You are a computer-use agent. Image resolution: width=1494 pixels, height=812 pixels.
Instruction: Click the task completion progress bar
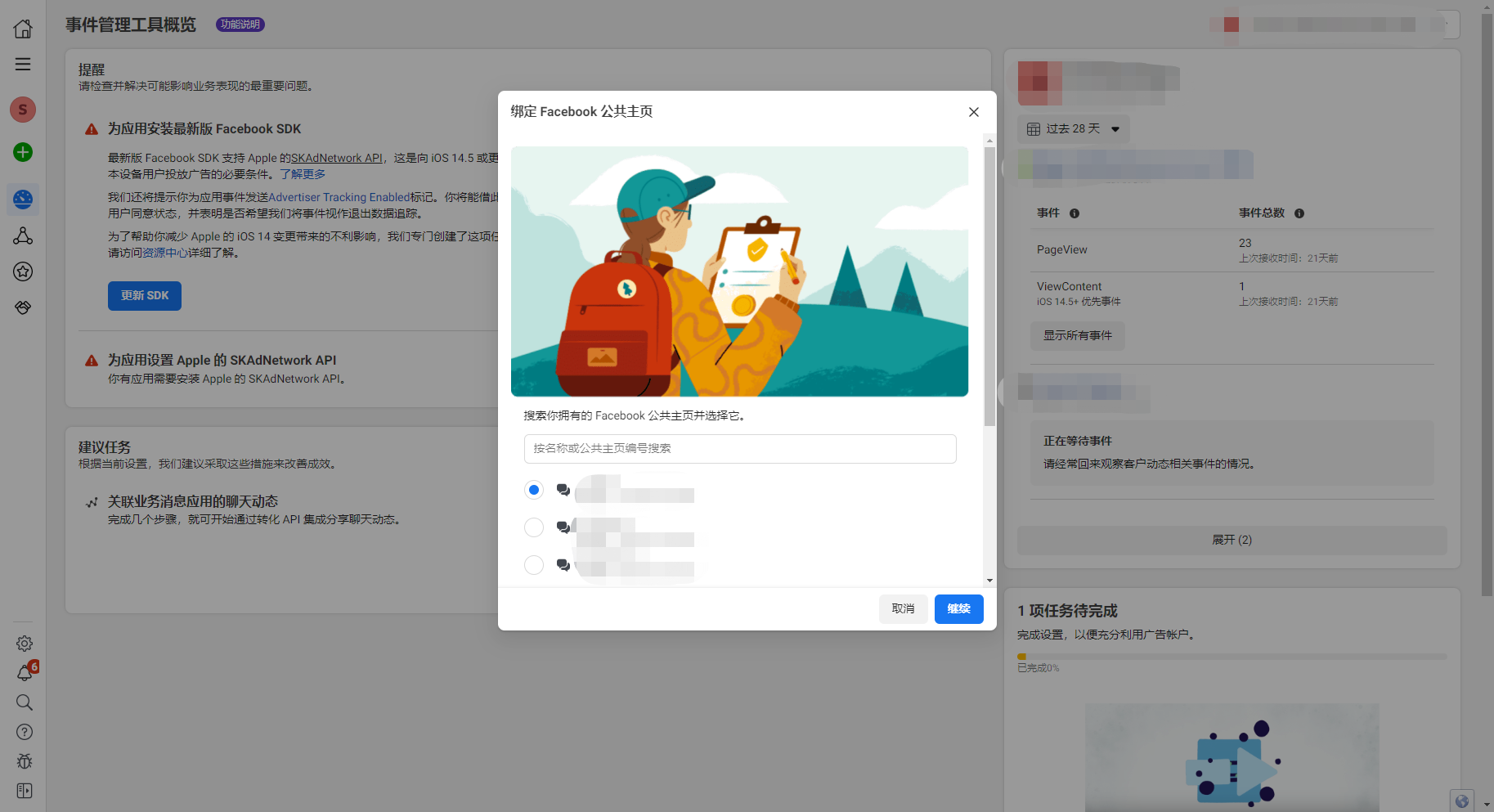click(1231, 655)
